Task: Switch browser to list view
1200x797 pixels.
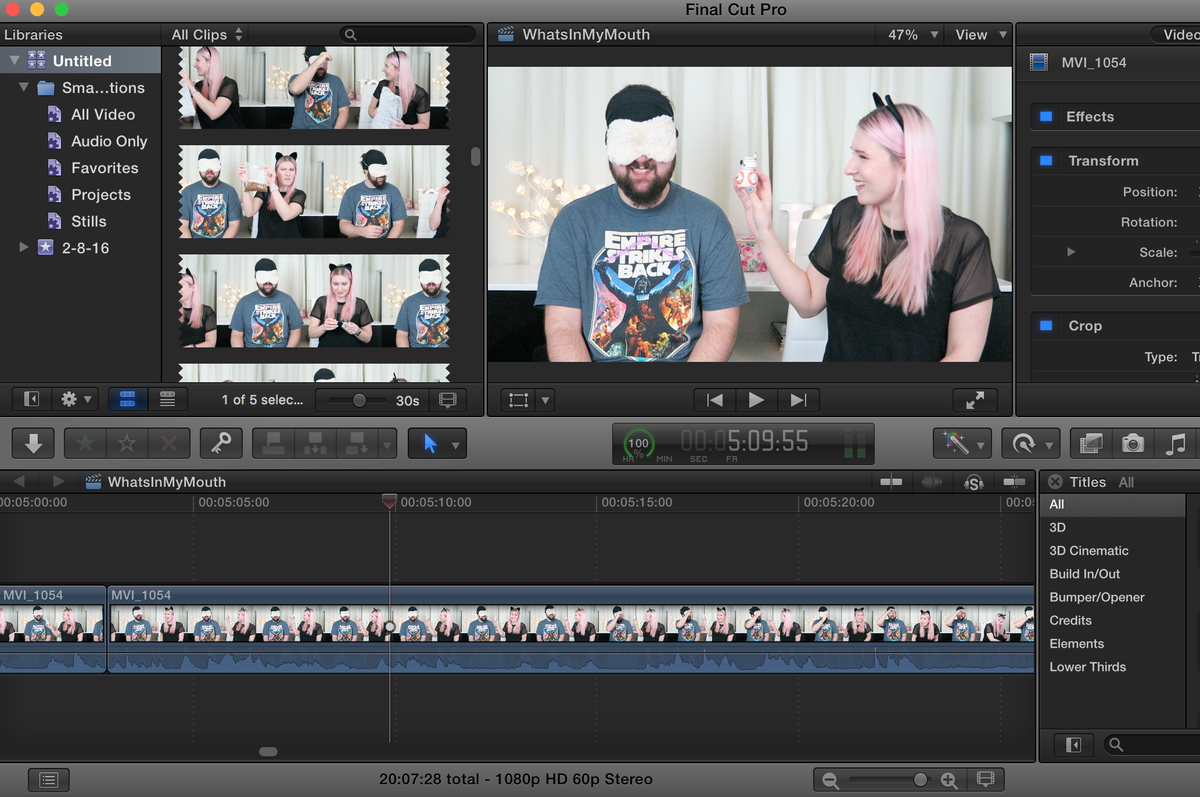Action: (167, 400)
